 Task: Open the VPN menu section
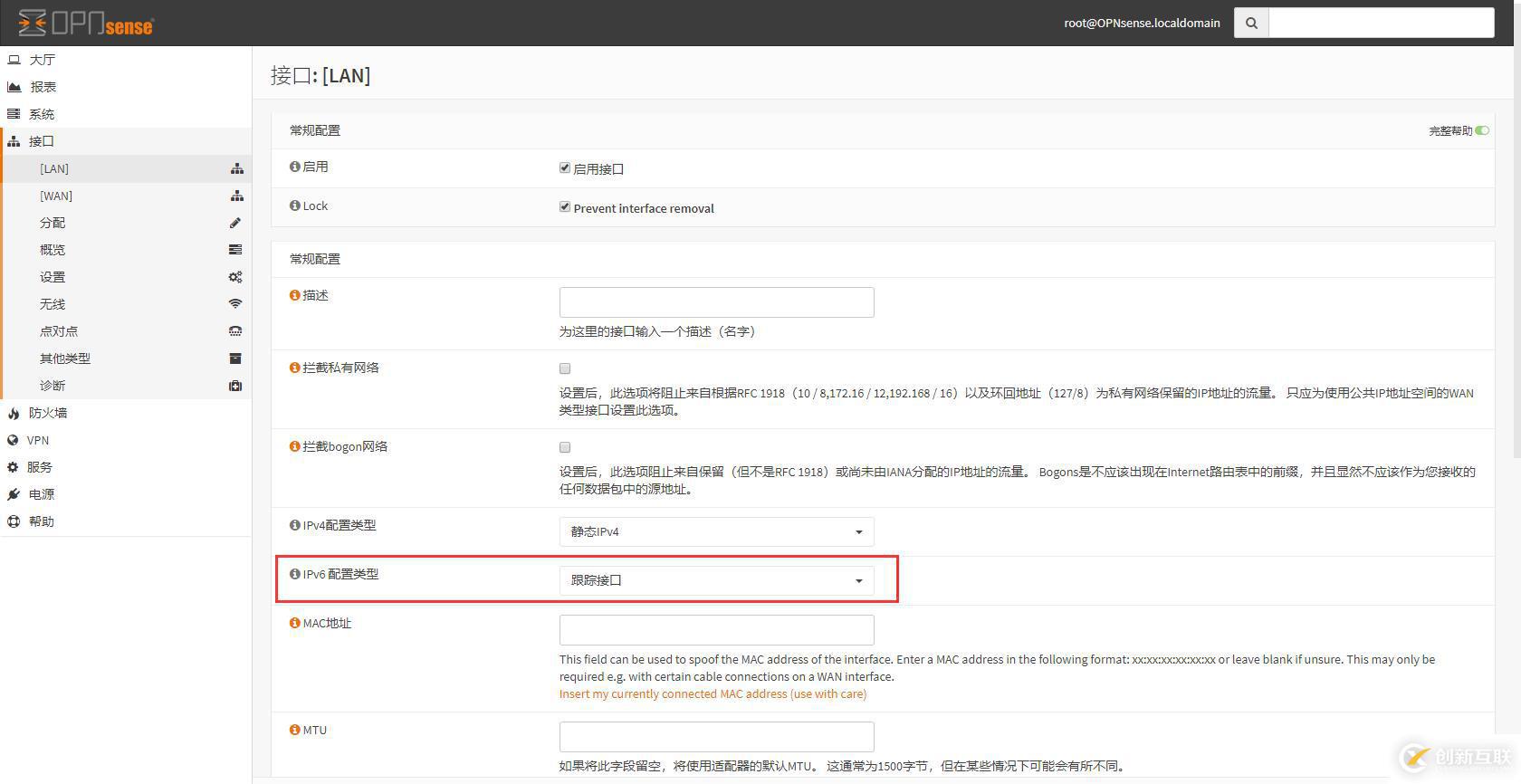(38, 440)
